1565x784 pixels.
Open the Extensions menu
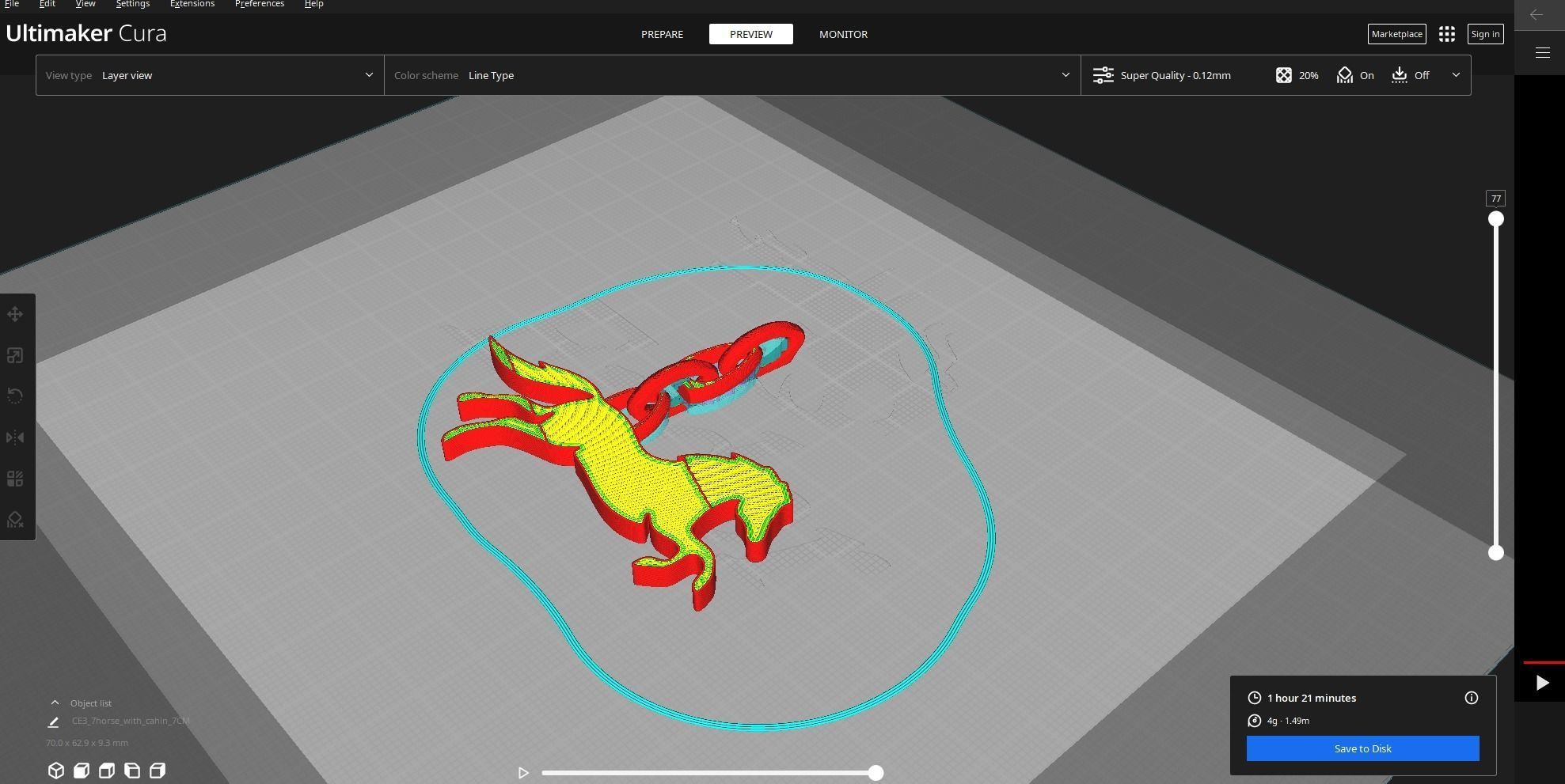click(192, 4)
